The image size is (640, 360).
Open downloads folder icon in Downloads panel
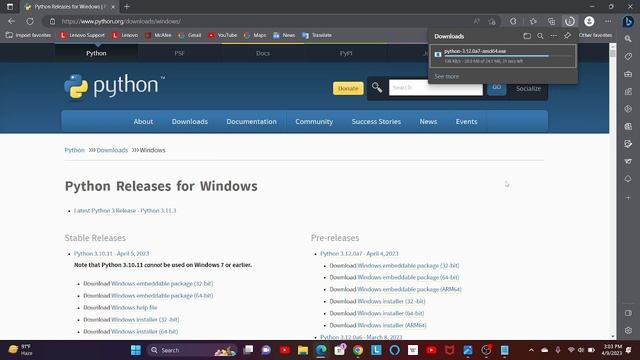527,36
